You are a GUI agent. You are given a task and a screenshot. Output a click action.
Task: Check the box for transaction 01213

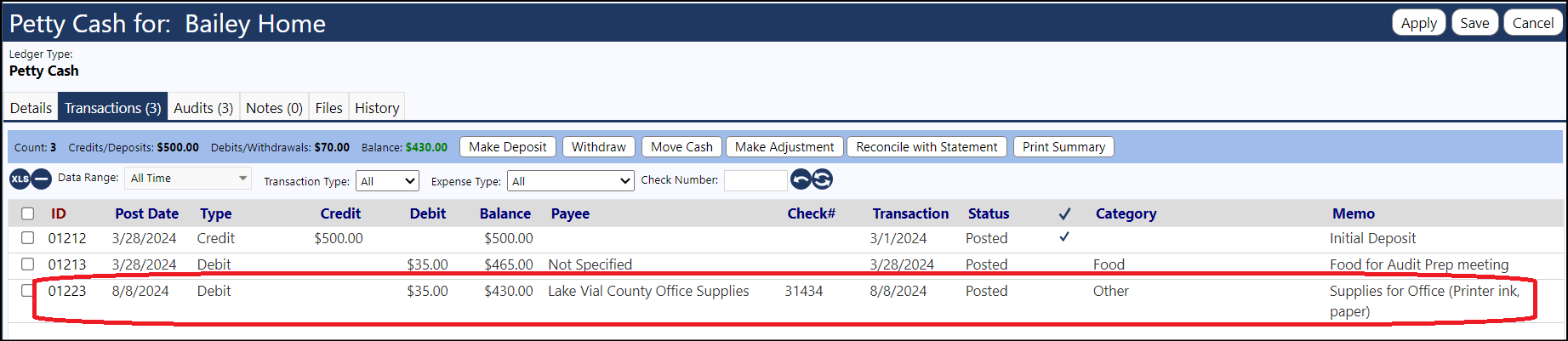(x=27, y=264)
